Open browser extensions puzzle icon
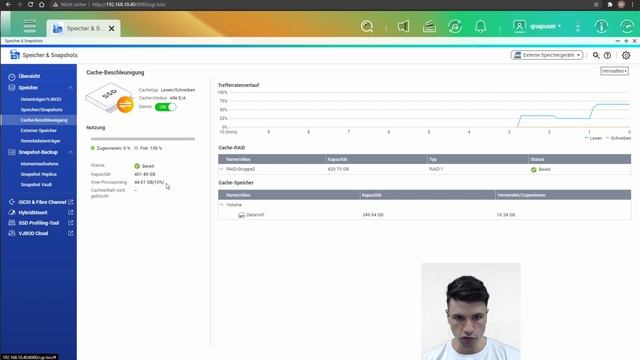 pos(609,4)
